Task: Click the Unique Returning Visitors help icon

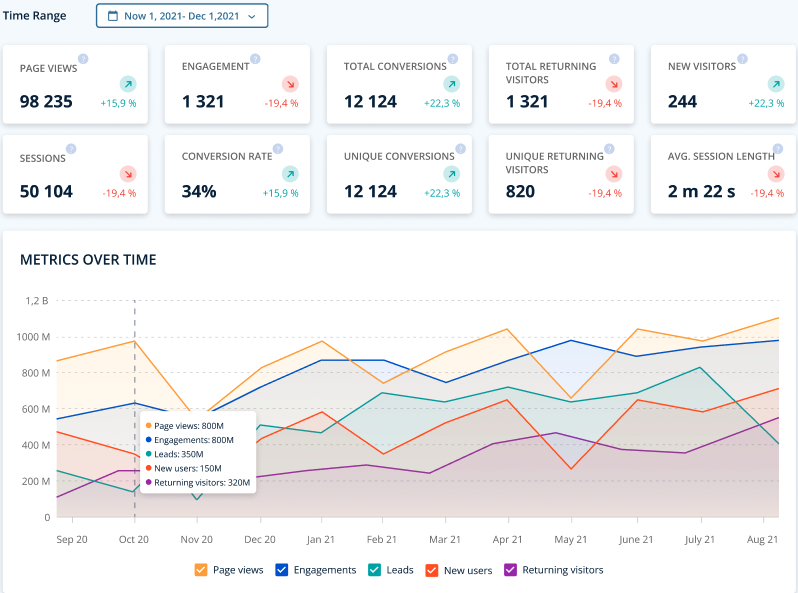Action: 609,149
